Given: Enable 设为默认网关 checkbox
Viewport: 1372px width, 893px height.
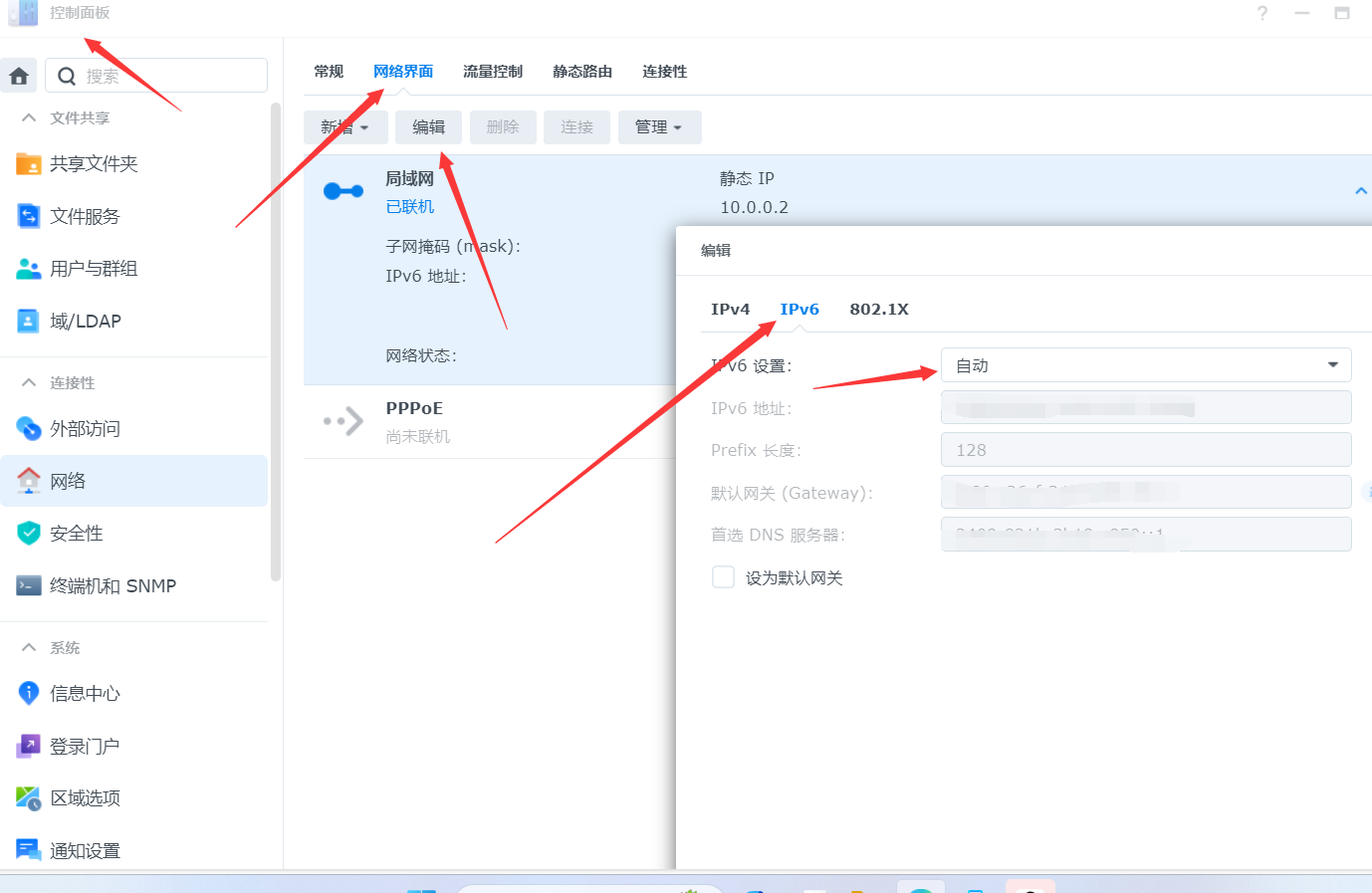Looking at the screenshot, I should pyautogui.click(x=723, y=577).
